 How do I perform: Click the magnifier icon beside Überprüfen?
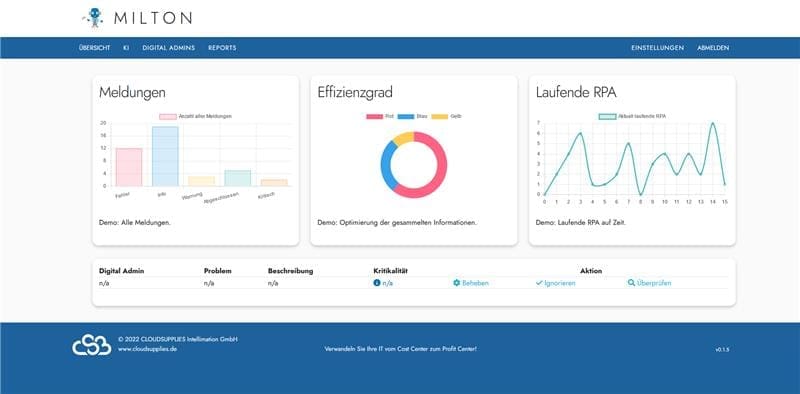point(631,283)
